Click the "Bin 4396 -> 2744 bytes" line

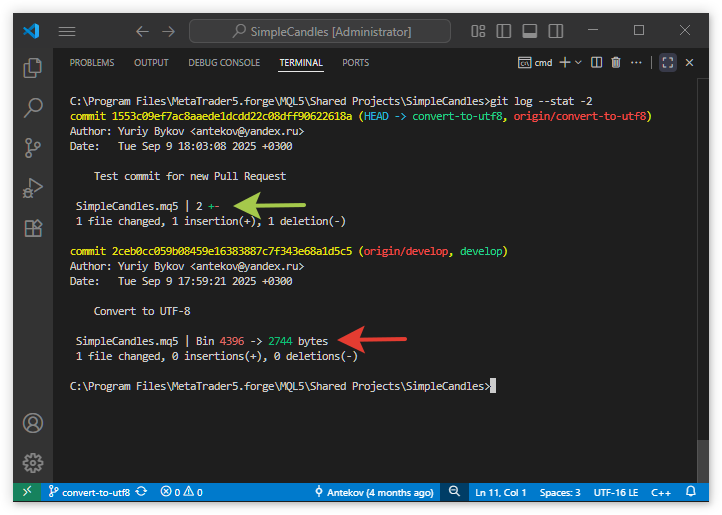(x=262, y=341)
